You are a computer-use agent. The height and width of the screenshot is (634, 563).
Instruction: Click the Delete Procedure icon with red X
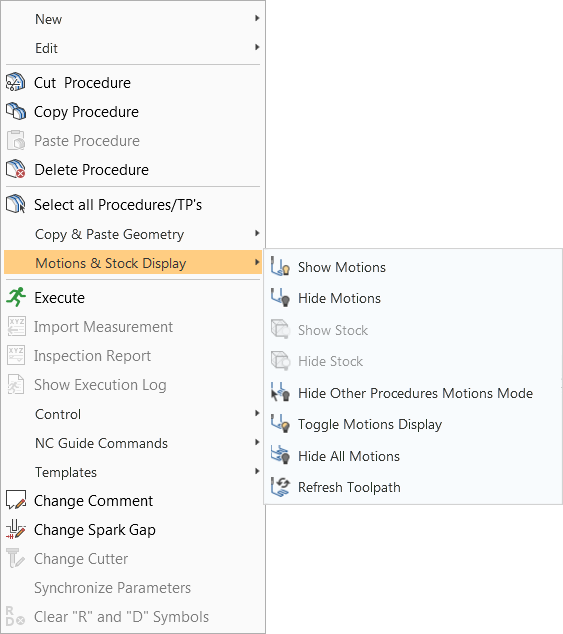[x=16, y=169]
